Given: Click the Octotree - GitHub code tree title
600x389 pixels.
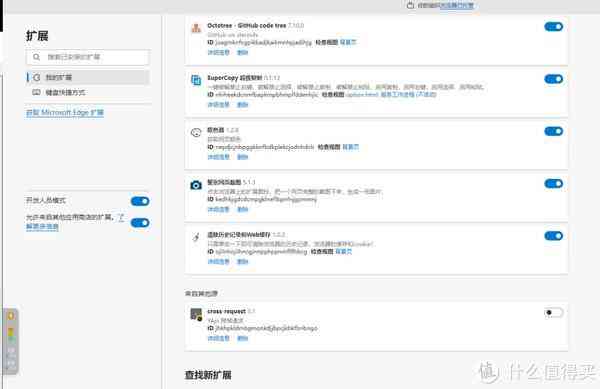Looking at the screenshot, I should pyautogui.click(x=246, y=25).
